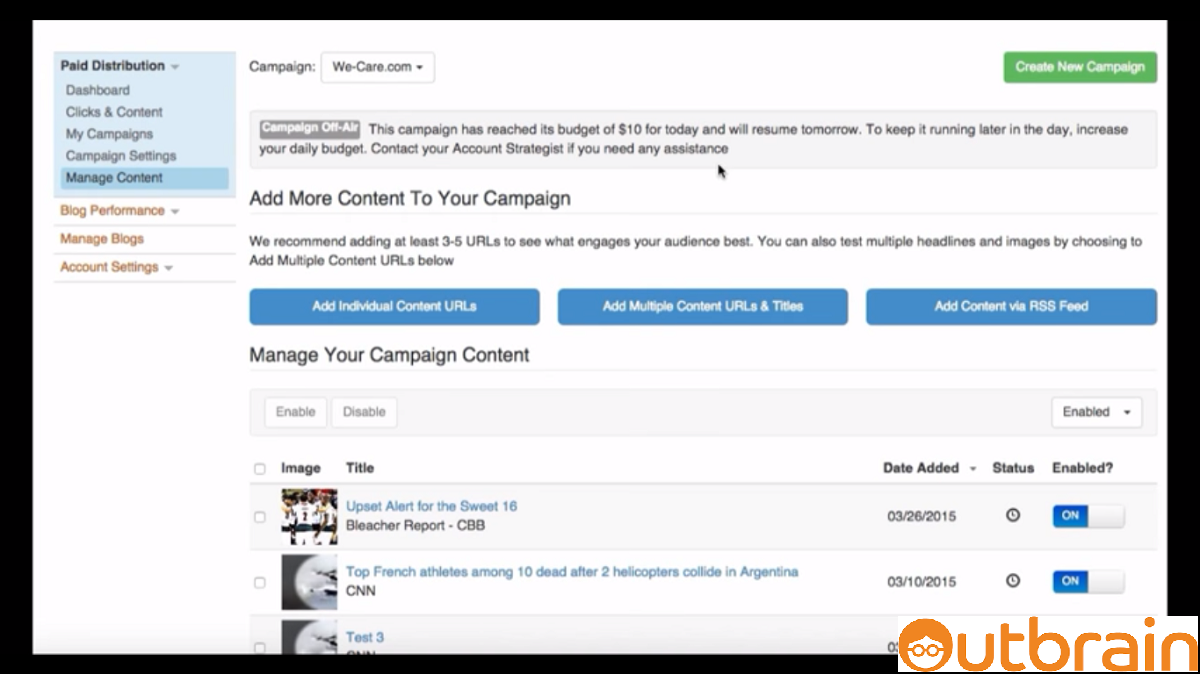Click the Outbrain owl logo
This screenshot has height=674, width=1200.
point(925,646)
